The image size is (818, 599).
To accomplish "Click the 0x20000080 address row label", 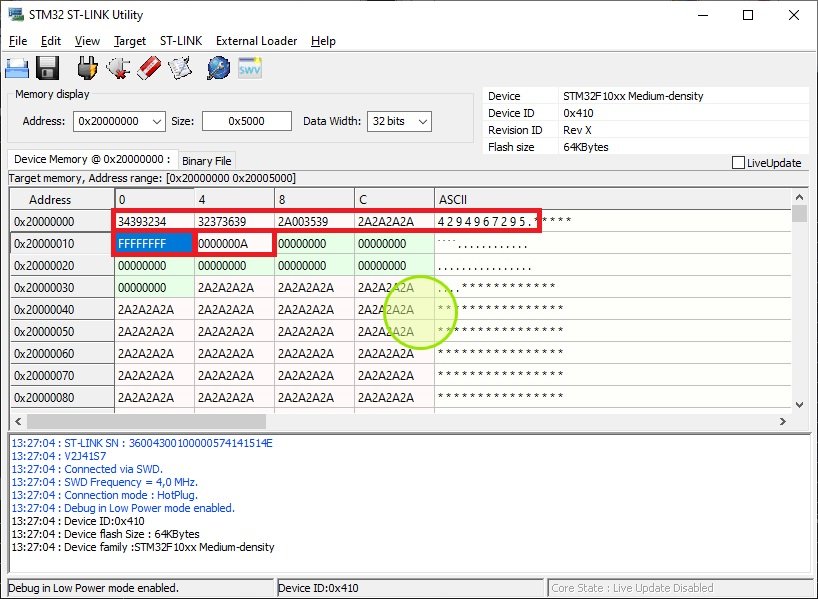I will point(62,398).
